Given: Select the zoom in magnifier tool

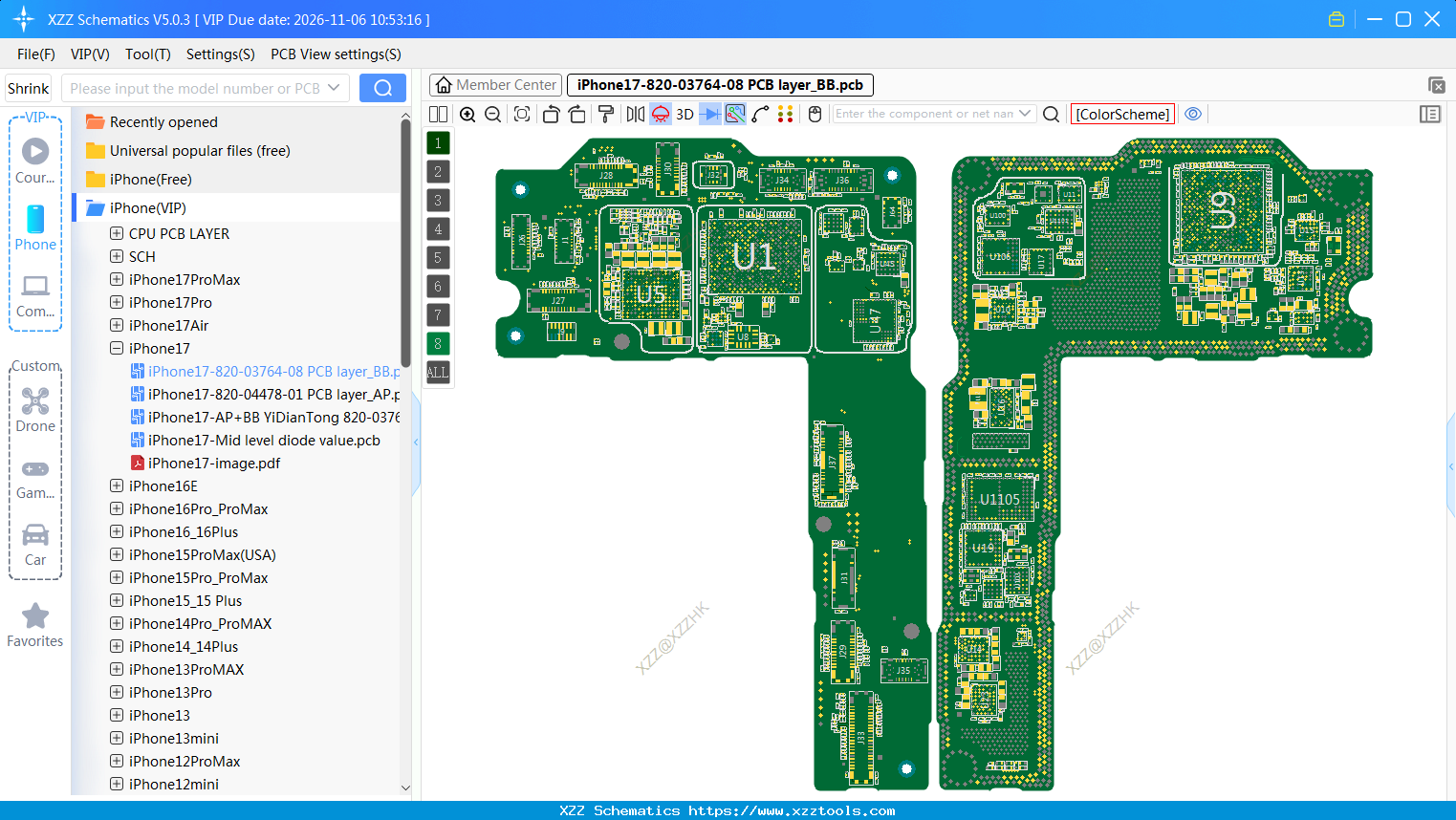Looking at the screenshot, I should pyautogui.click(x=467, y=114).
